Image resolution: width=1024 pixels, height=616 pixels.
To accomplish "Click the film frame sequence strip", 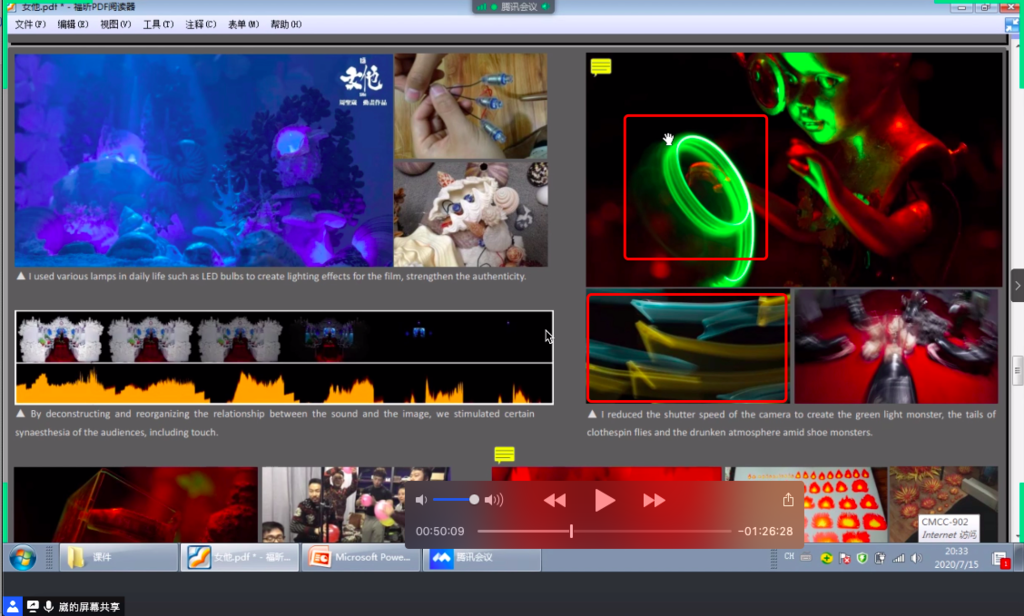I will pyautogui.click(x=284, y=337).
